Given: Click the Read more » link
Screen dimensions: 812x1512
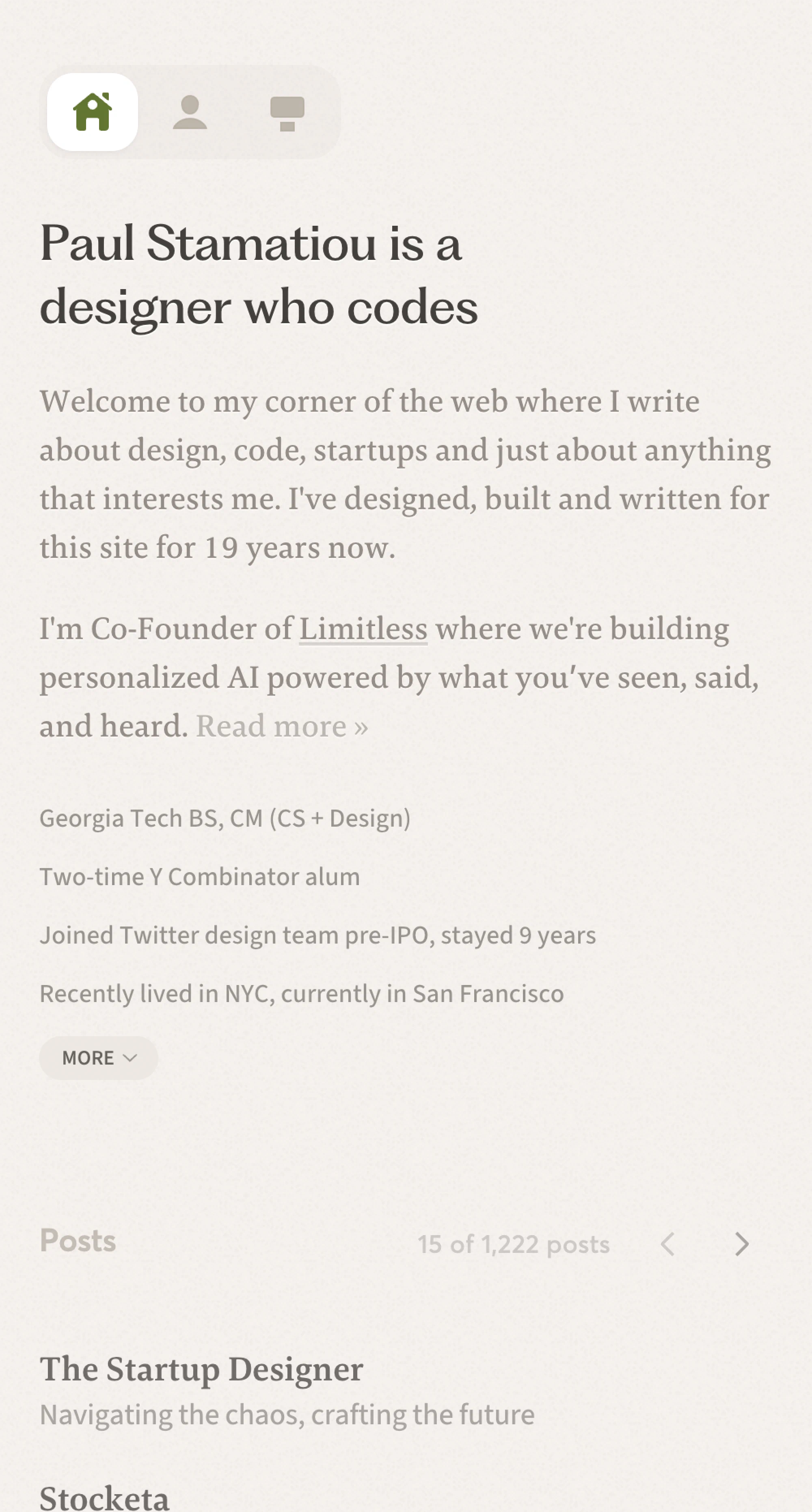Looking at the screenshot, I should 282,726.
